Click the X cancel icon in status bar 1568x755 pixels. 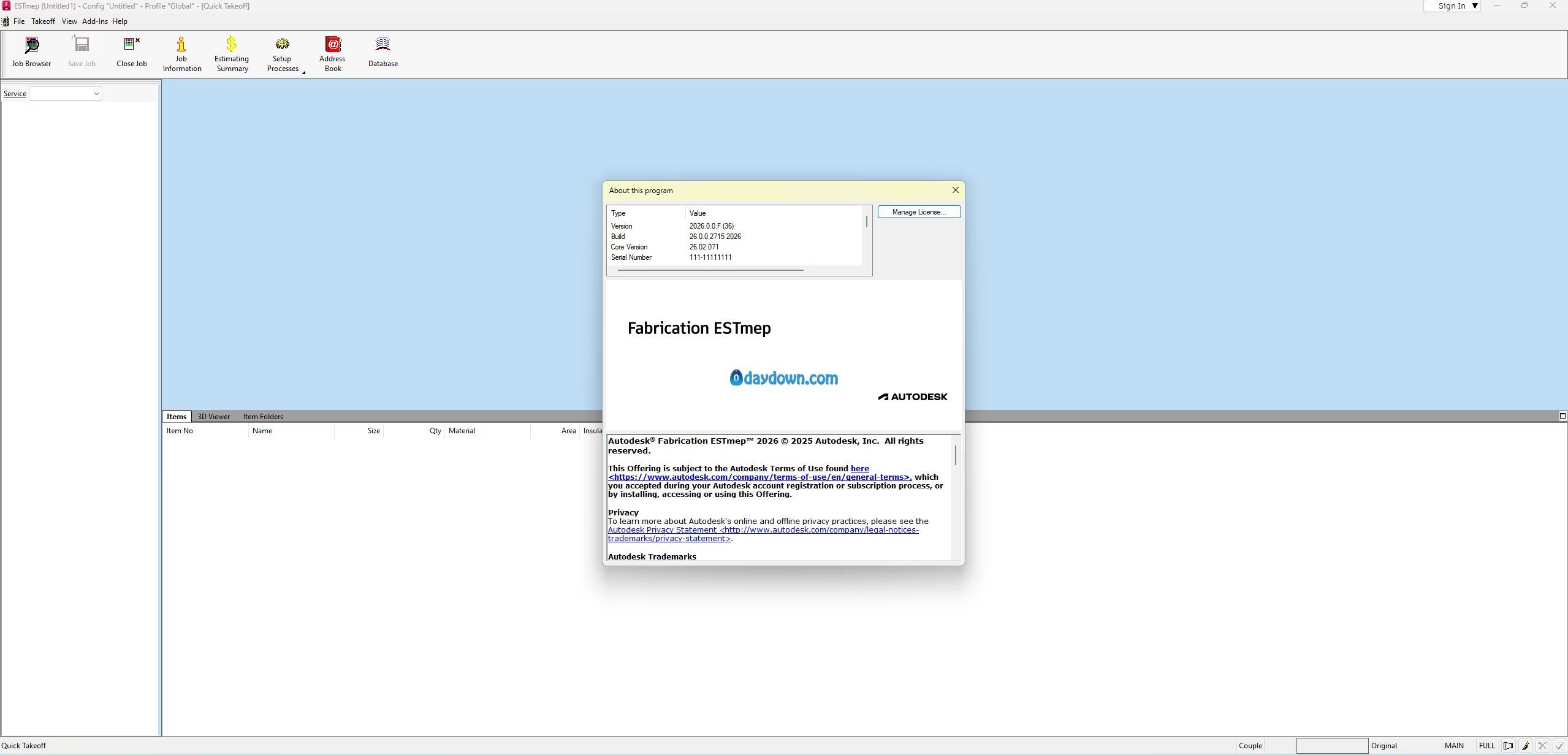pyautogui.click(x=1542, y=746)
